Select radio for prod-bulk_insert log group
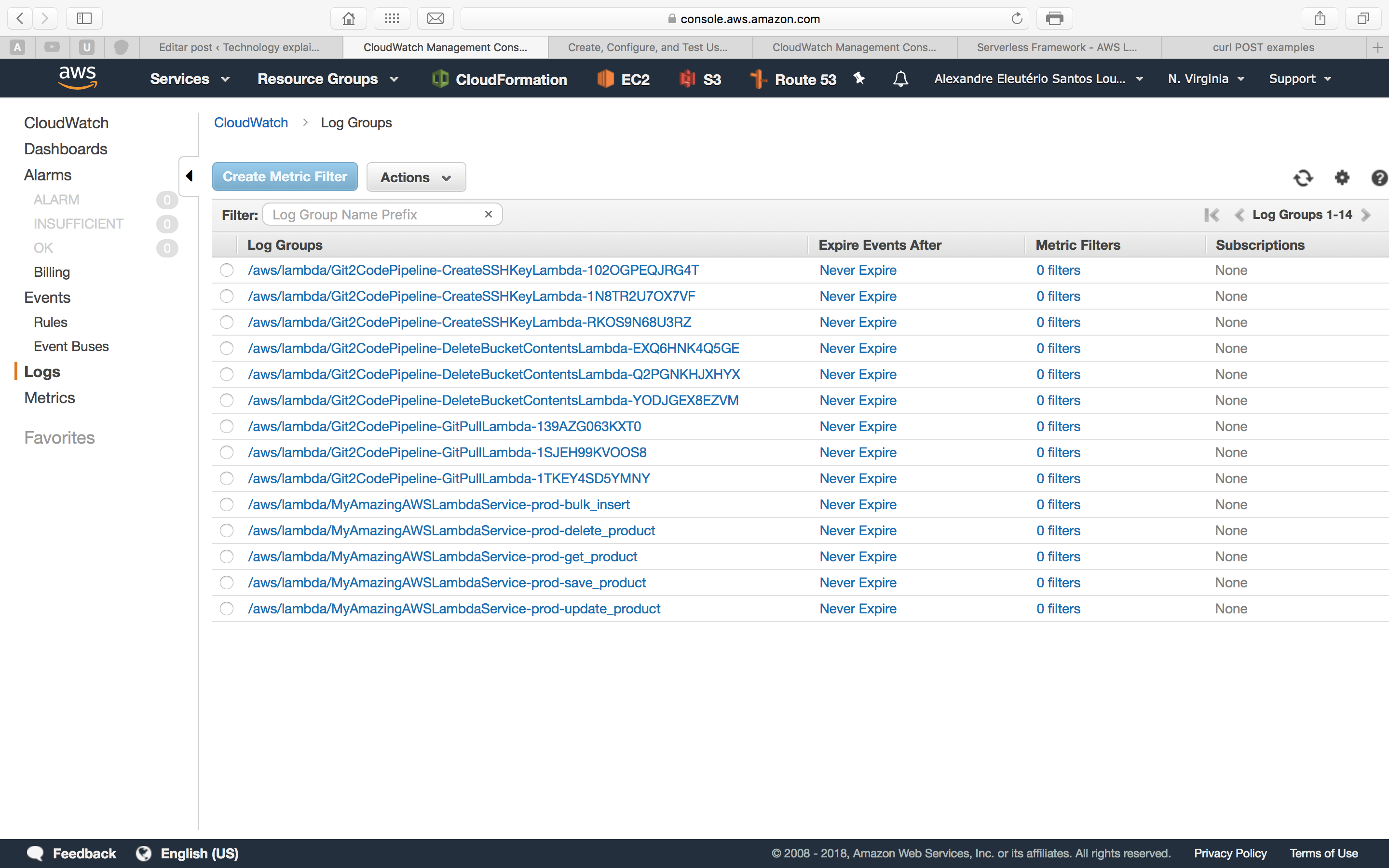This screenshot has width=1389, height=868. 227,504
